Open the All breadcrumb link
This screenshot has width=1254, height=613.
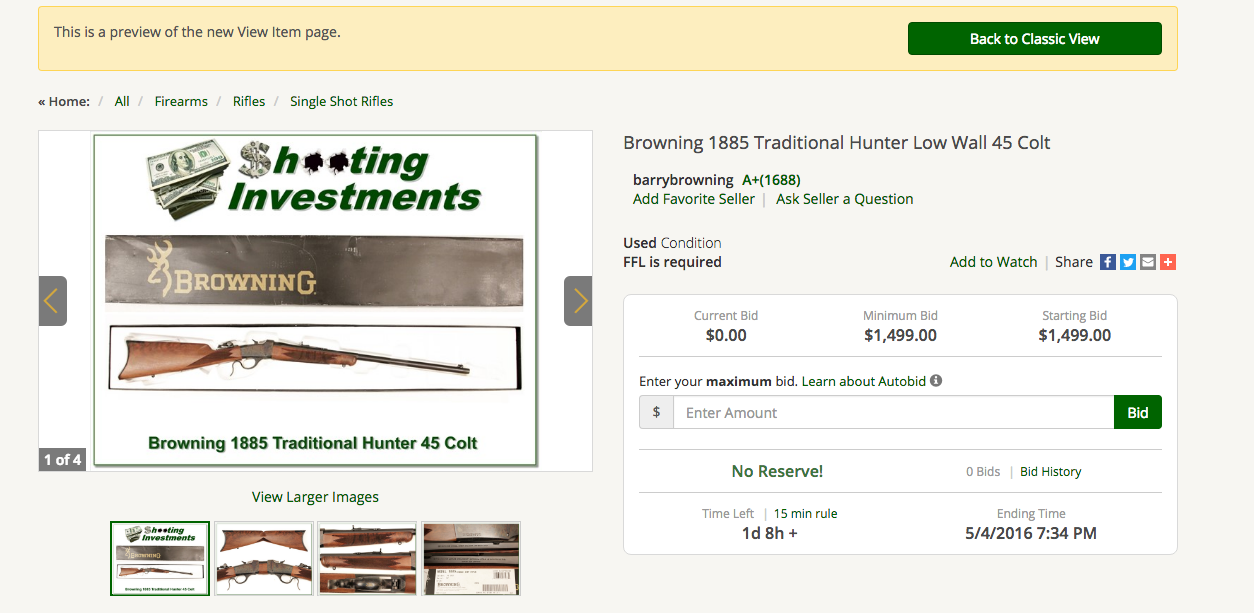[122, 101]
